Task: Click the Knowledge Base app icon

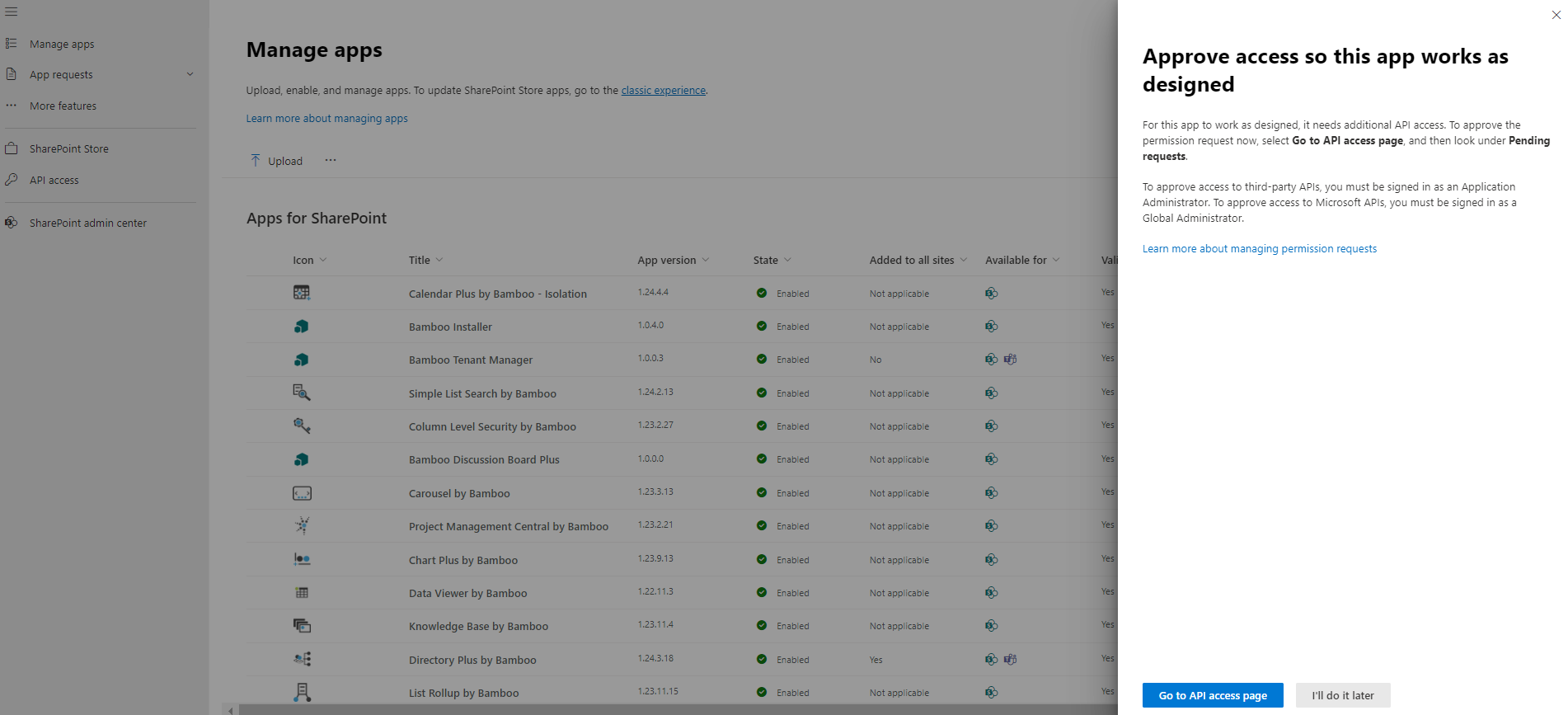Action: (302, 625)
